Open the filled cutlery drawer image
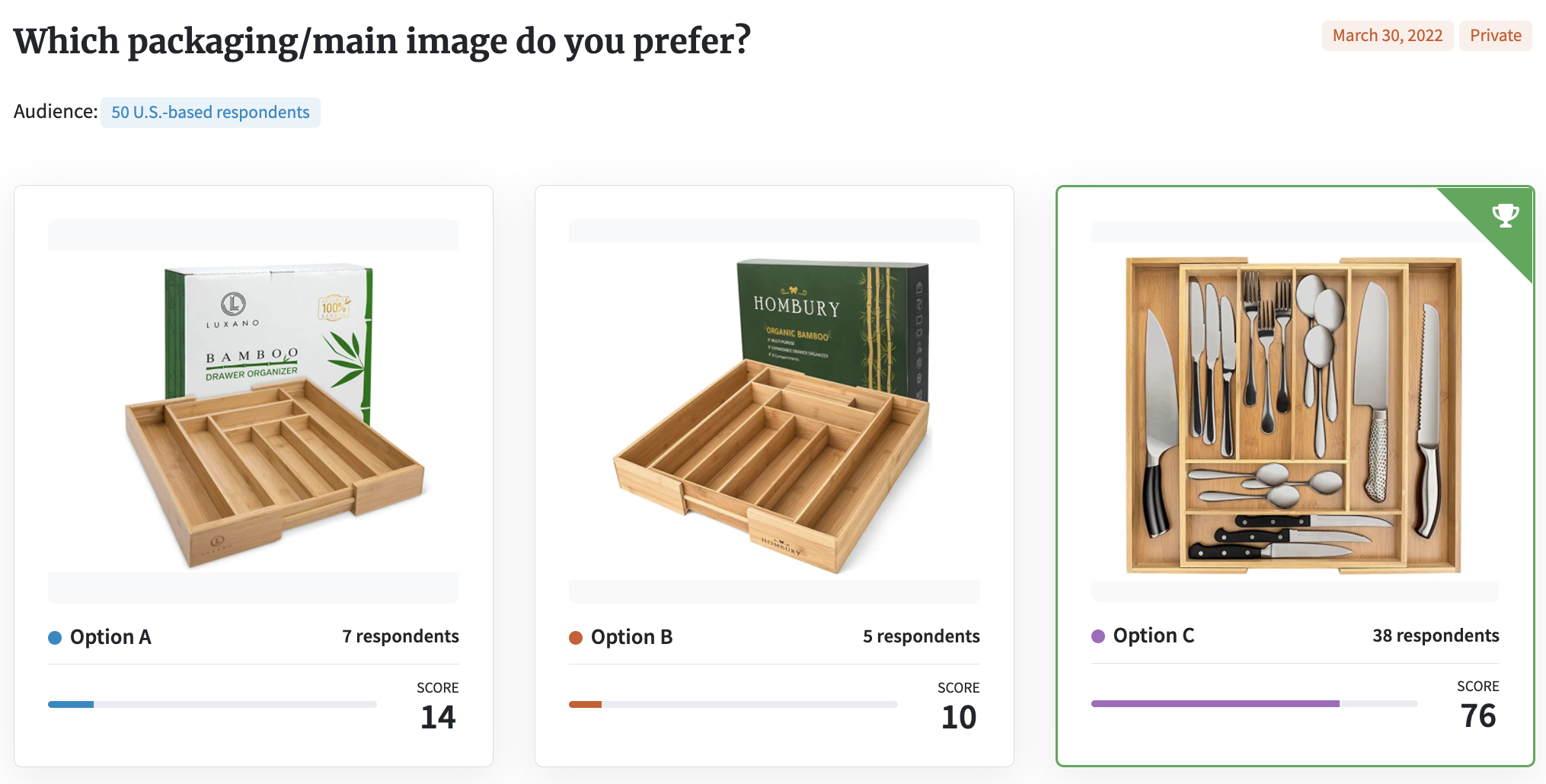The height and width of the screenshot is (784, 1546). pyautogui.click(x=1294, y=415)
